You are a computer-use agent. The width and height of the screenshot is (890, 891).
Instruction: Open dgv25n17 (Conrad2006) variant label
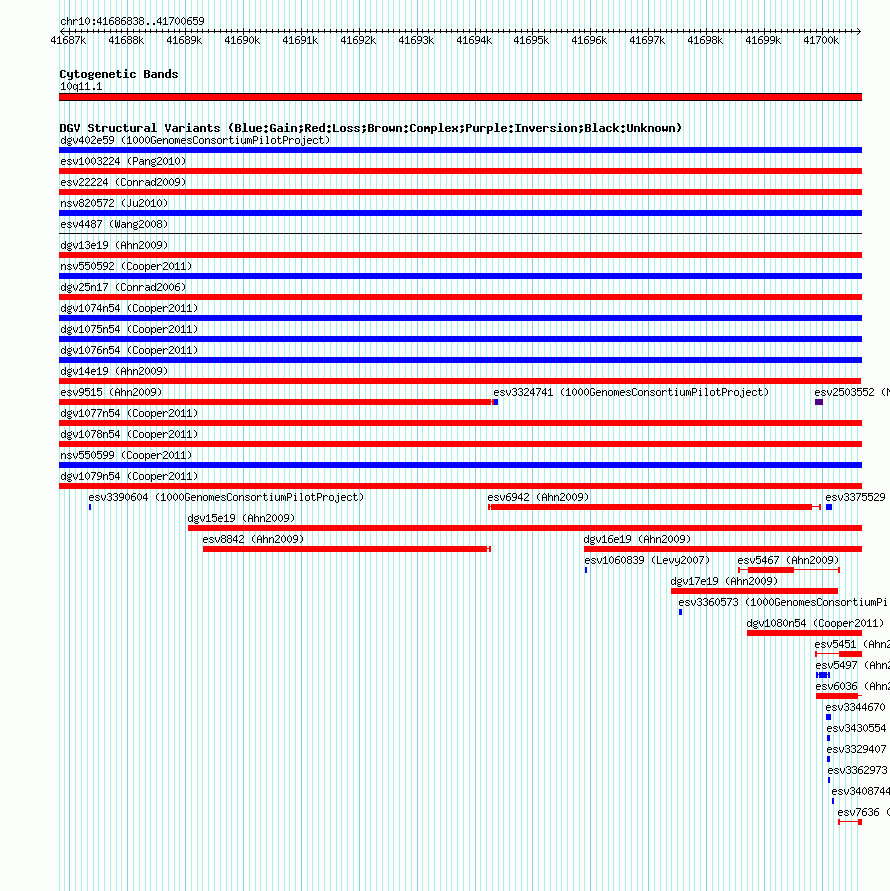click(x=123, y=288)
